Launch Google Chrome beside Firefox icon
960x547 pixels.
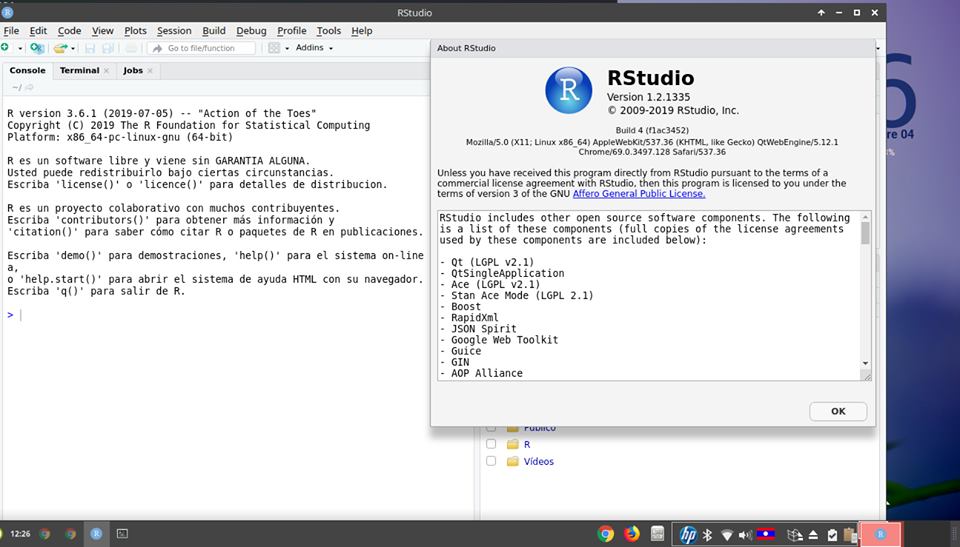tap(606, 534)
